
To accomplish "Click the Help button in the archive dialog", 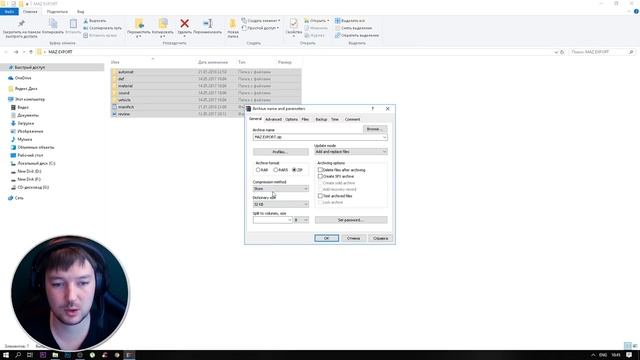I will click(x=380, y=238).
